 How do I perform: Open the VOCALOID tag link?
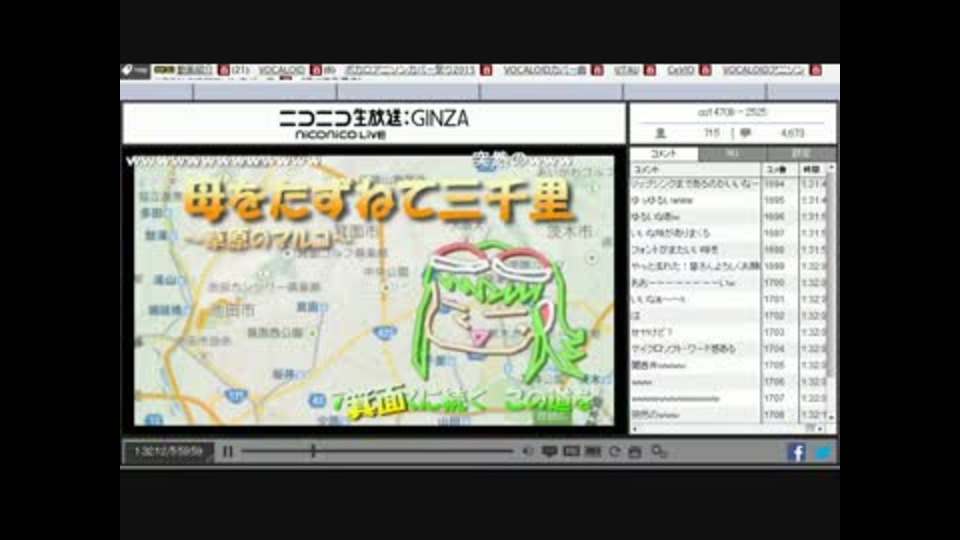pos(281,70)
